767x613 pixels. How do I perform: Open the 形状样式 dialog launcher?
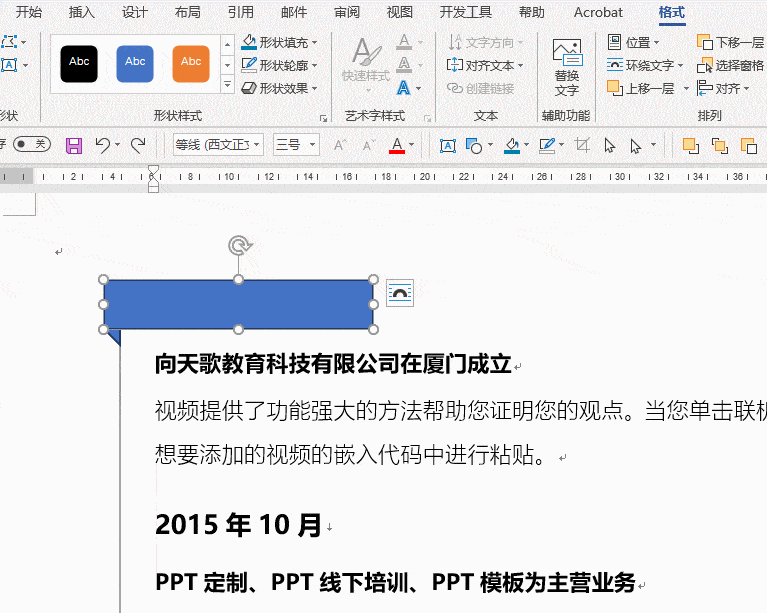point(323,118)
